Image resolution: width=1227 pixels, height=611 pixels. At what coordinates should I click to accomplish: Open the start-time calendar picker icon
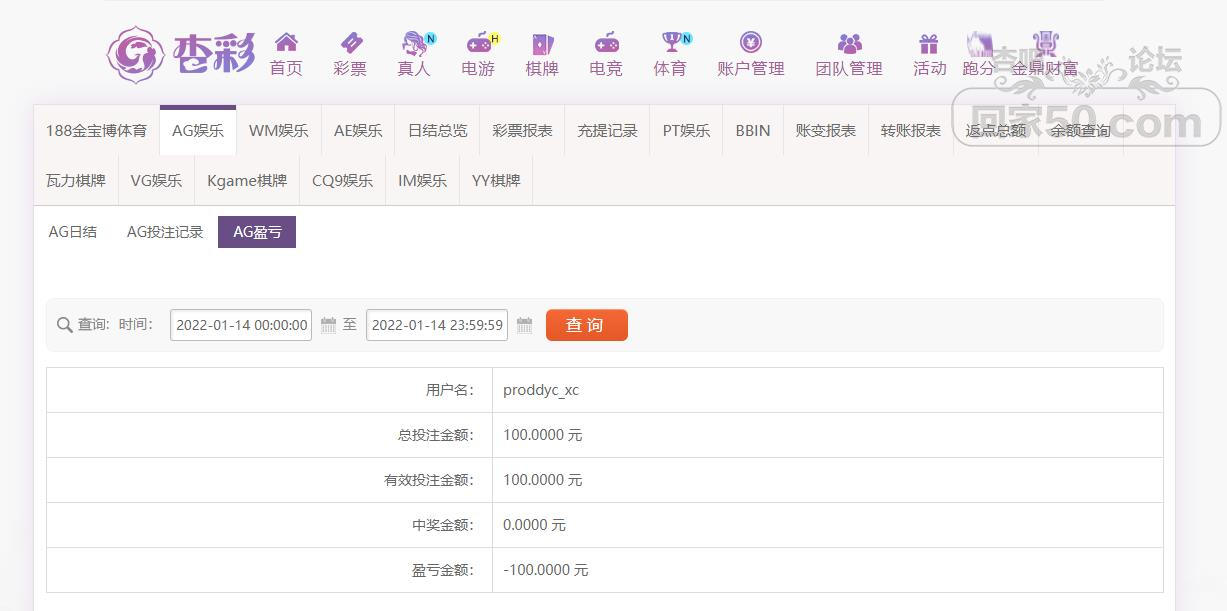point(328,325)
